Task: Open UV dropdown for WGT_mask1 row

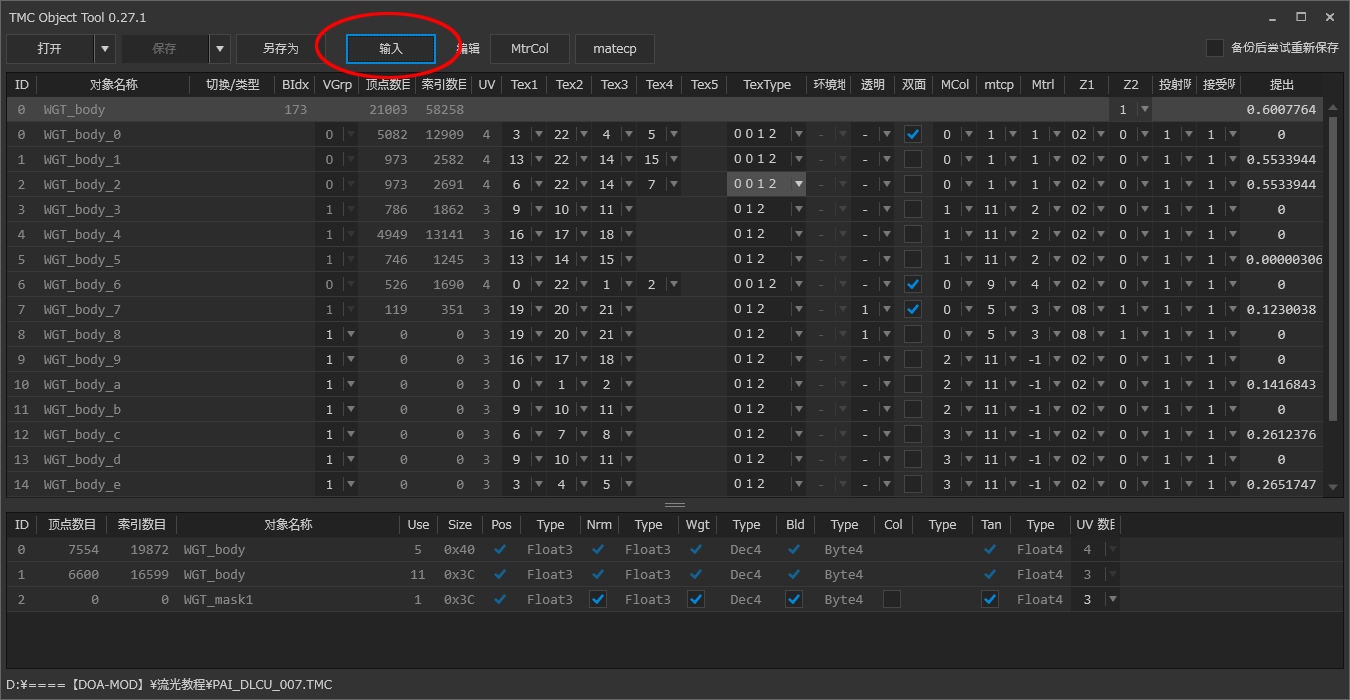Action: tap(1111, 599)
